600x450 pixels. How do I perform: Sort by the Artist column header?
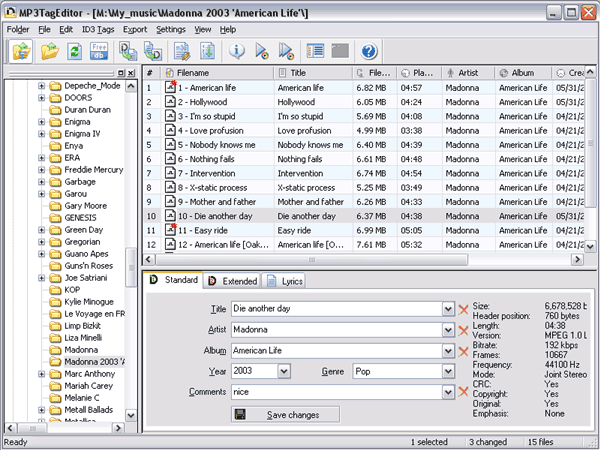(468, 73)
